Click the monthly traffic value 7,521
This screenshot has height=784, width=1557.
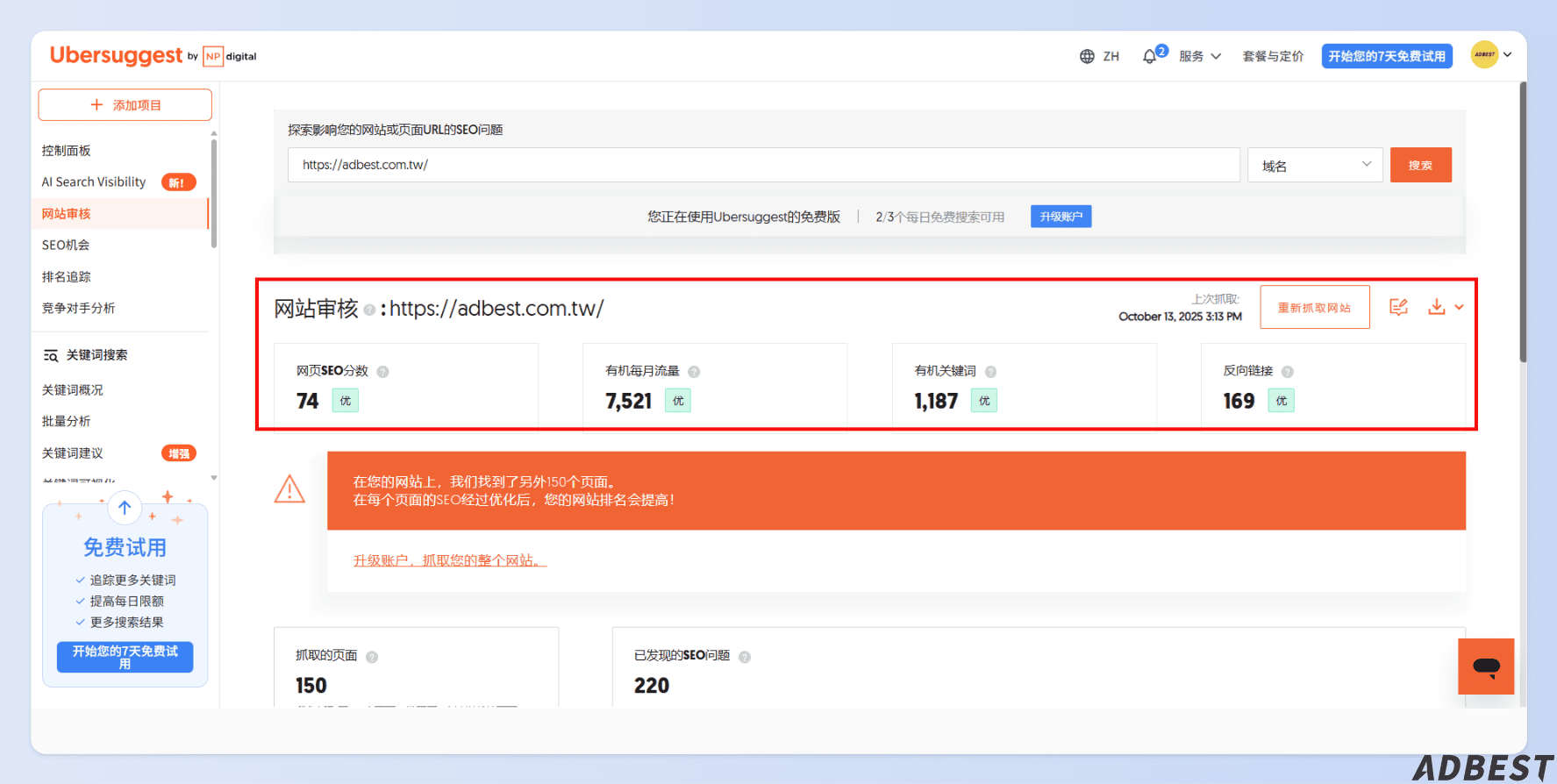[628, 402]
